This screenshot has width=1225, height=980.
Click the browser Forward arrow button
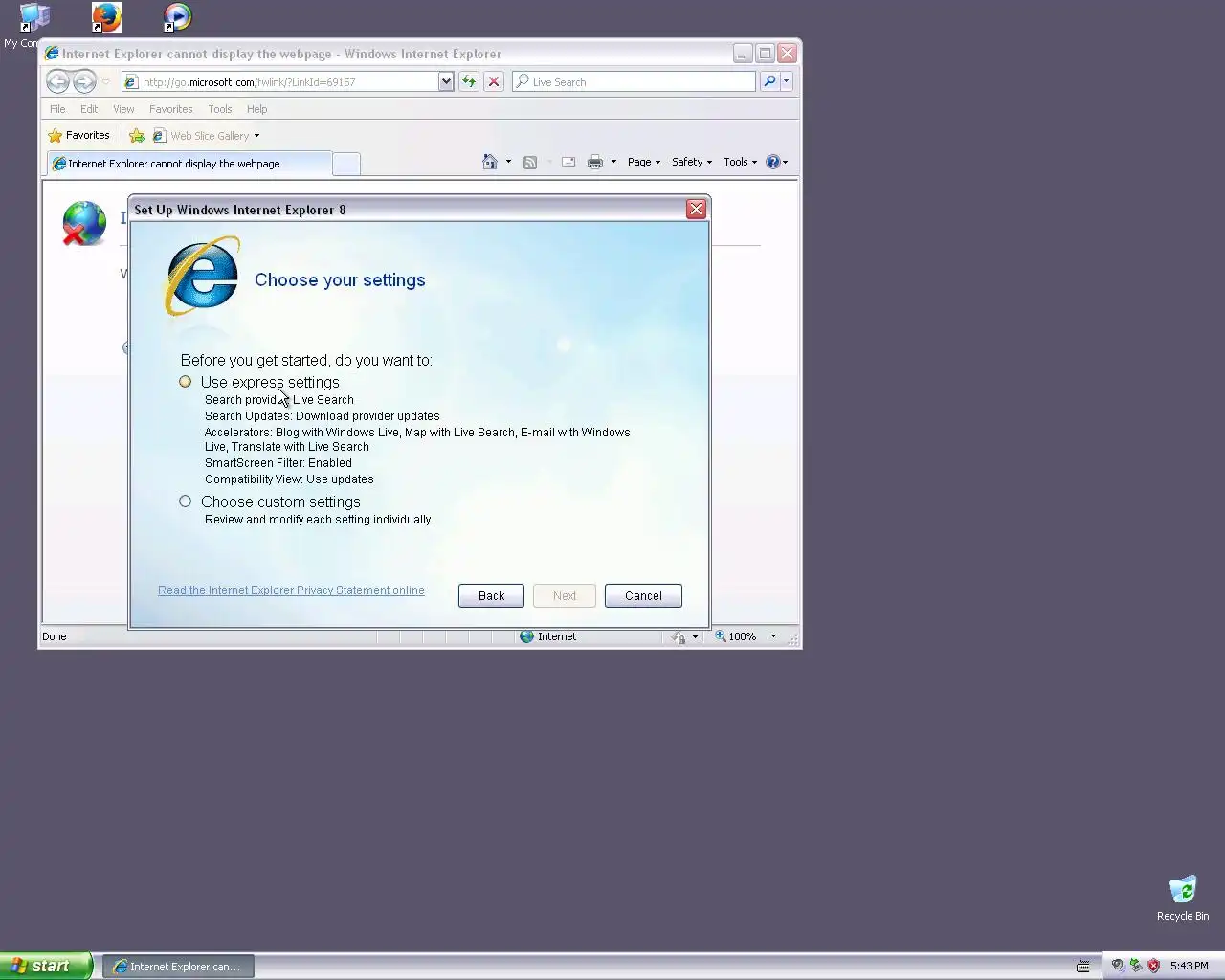pos(84,82)
